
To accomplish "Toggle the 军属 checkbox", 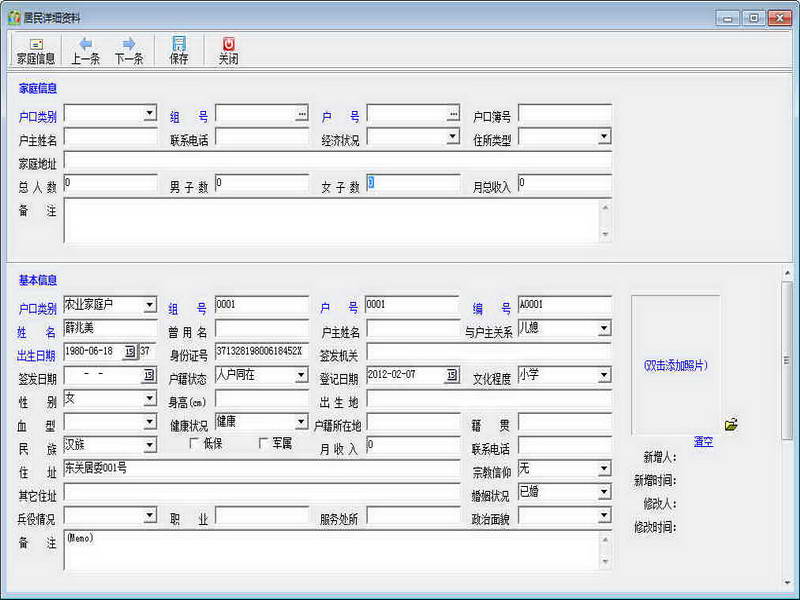I will tap(263, 443).
